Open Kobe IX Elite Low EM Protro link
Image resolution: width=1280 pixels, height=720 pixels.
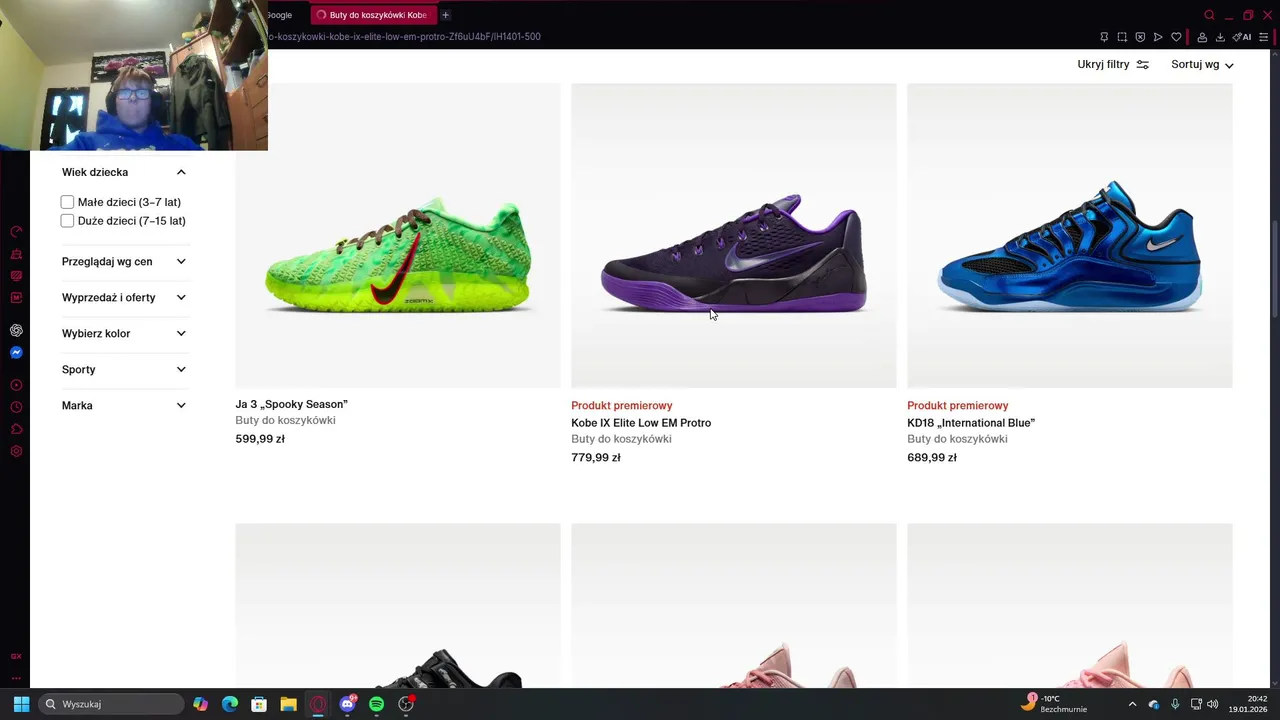641,423
